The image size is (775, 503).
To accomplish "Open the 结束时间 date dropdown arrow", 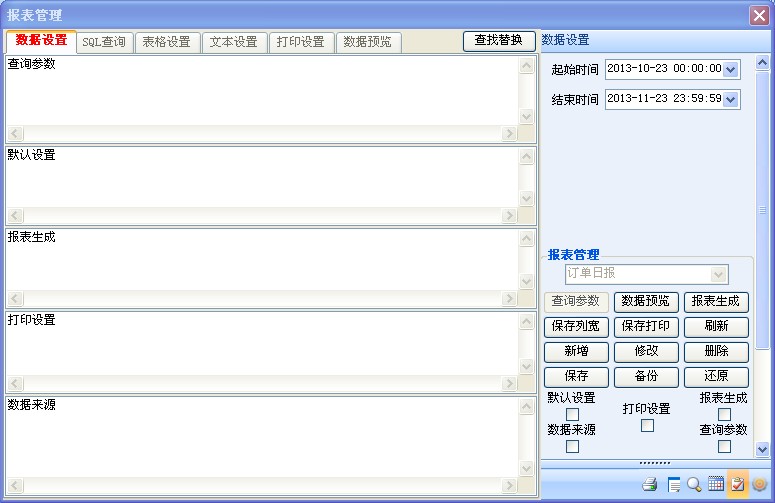I will click(x=731, y=100).
